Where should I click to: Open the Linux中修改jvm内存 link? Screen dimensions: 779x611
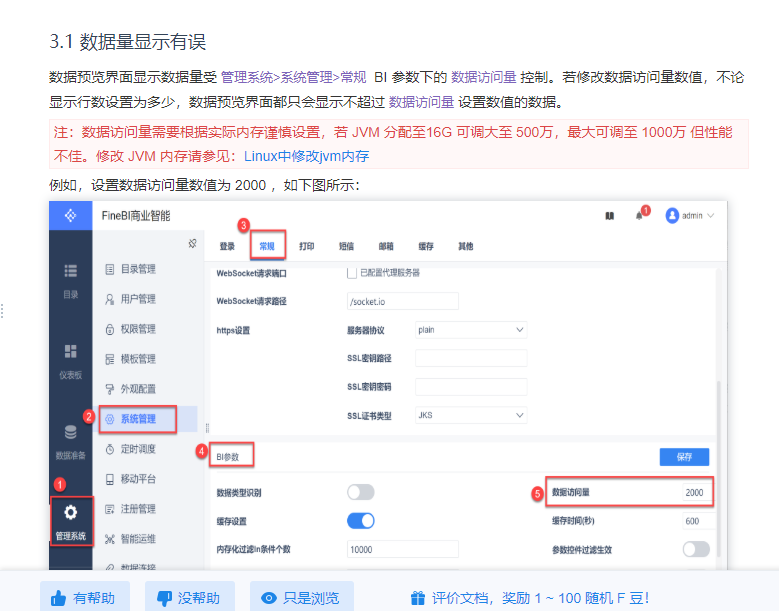307,156
